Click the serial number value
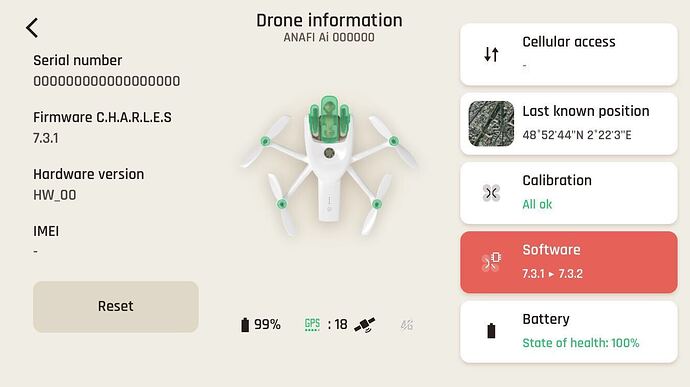This screenshot has height=387, width=690. coord(106,81)
